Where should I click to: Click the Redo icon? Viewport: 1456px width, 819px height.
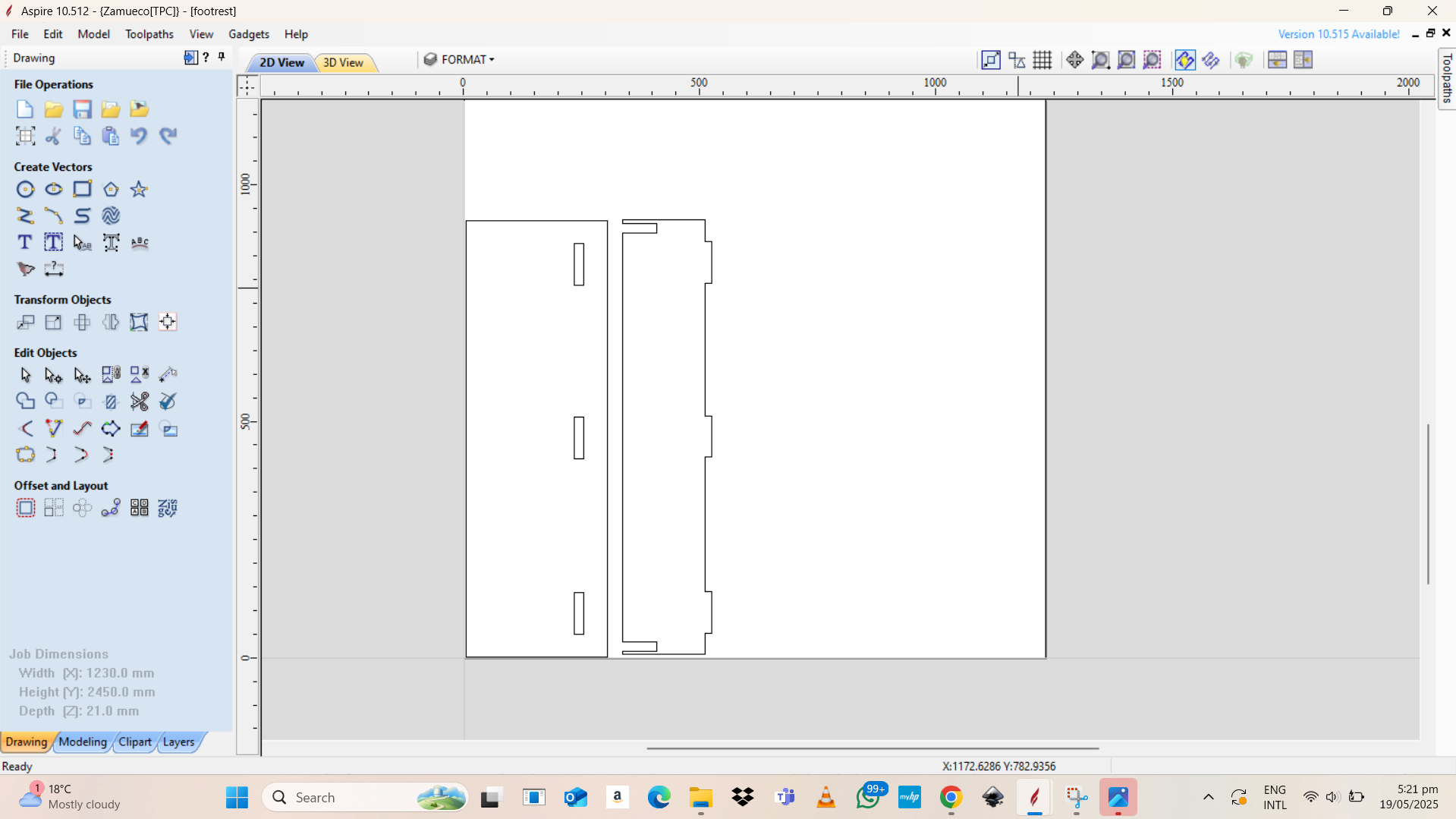[168, 136]
